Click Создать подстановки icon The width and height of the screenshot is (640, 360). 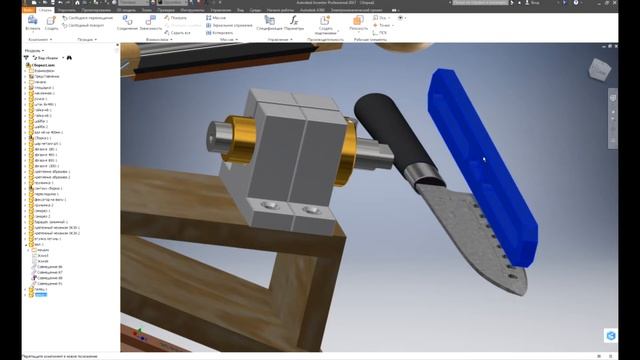pyautogui.click(x=325, y=20)
